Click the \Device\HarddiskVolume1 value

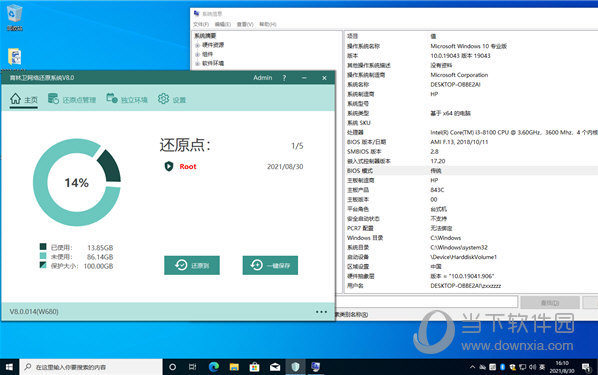tap(464, 257)
